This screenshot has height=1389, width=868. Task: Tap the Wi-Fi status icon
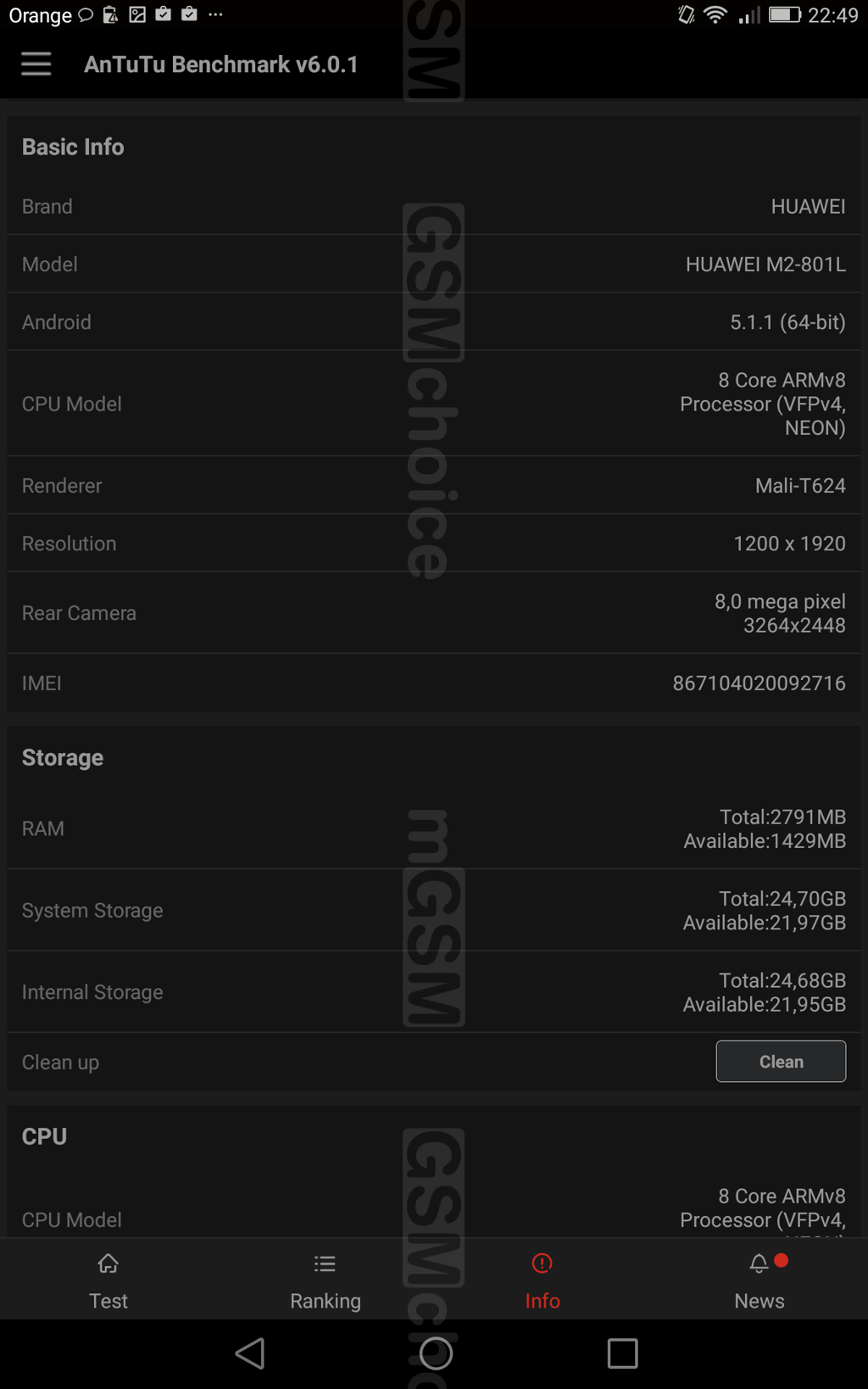coord(715,15)
